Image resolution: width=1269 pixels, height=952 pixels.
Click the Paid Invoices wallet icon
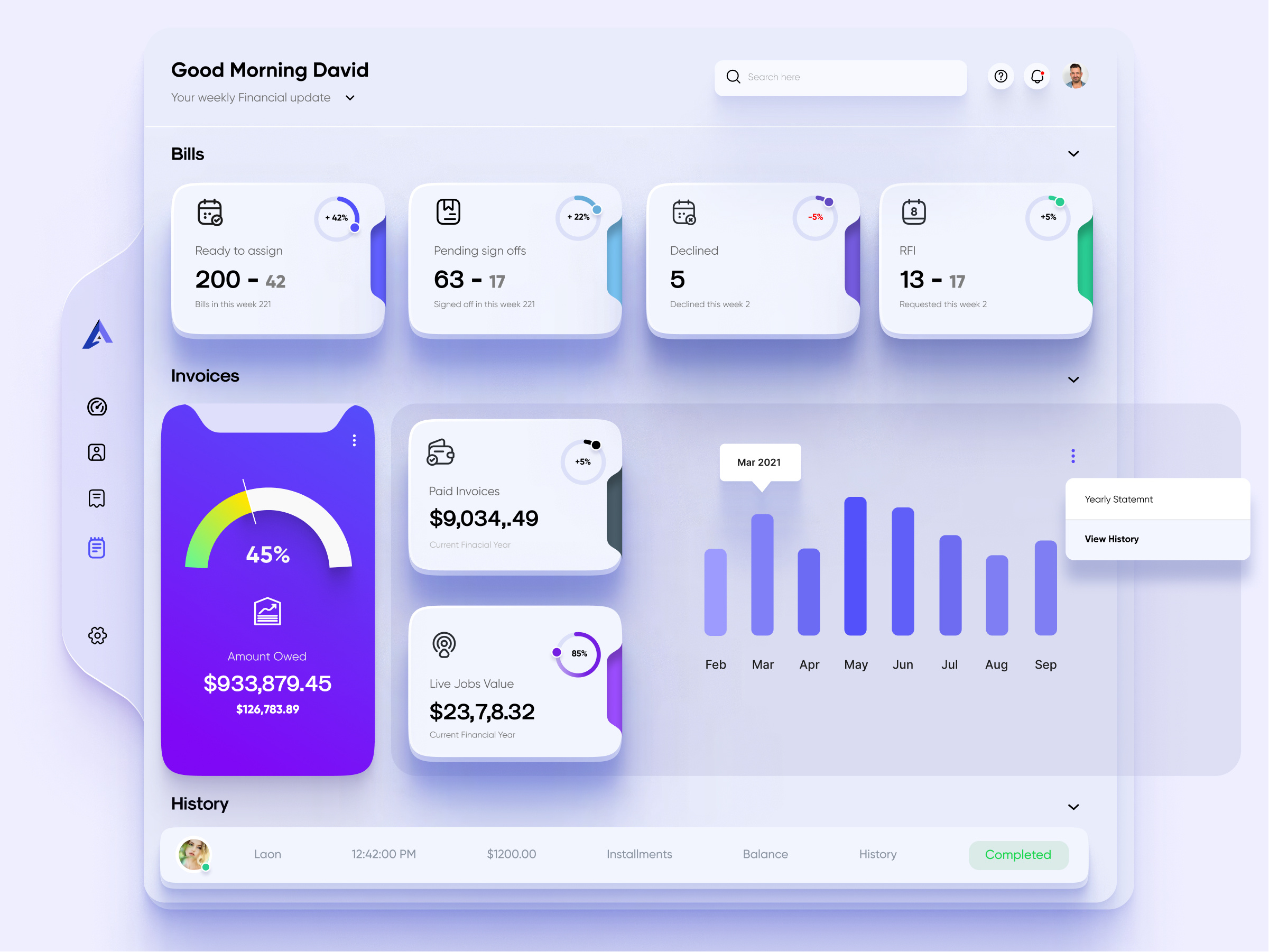pos(441,454)
